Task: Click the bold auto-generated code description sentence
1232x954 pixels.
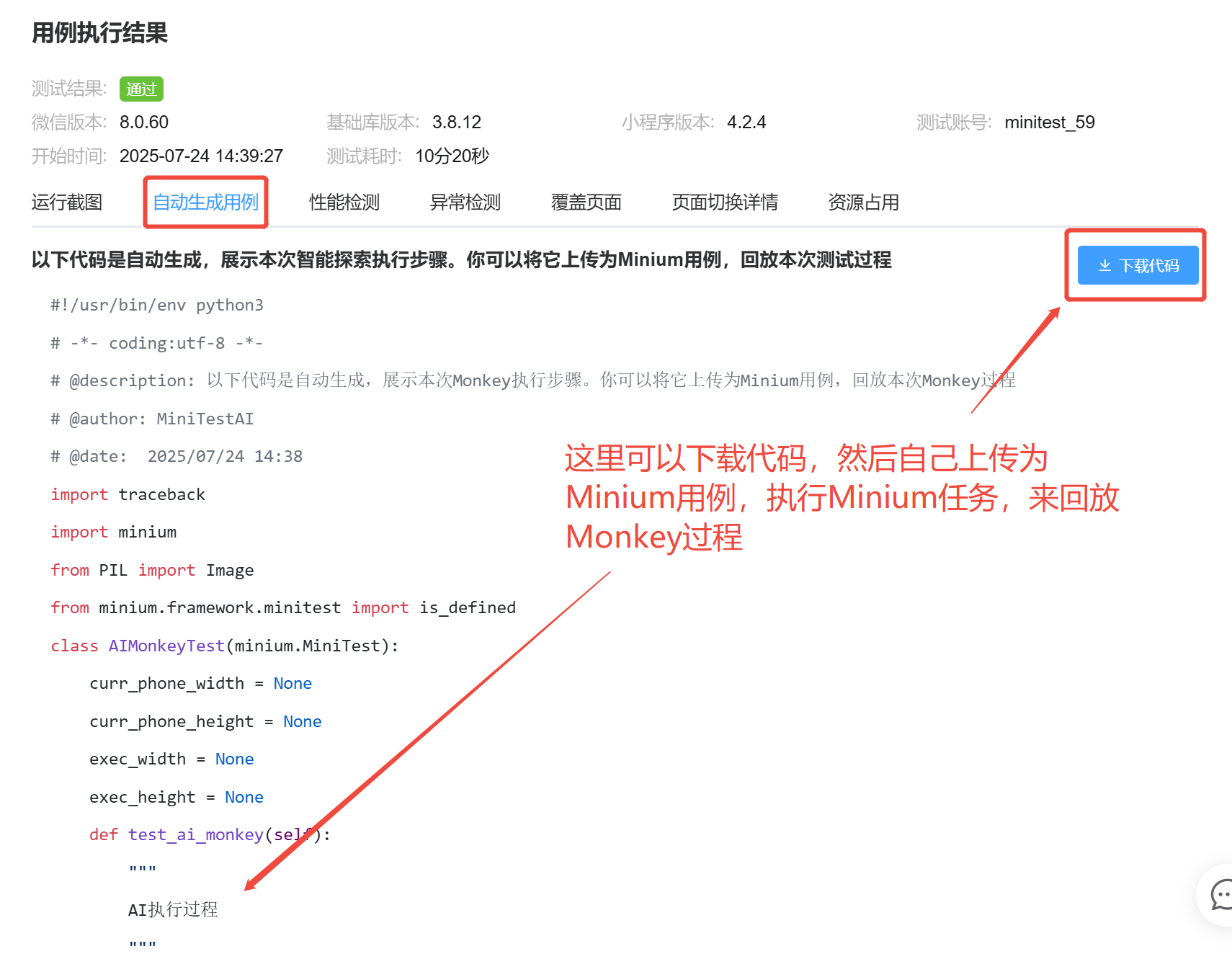Action: [462, 260]
